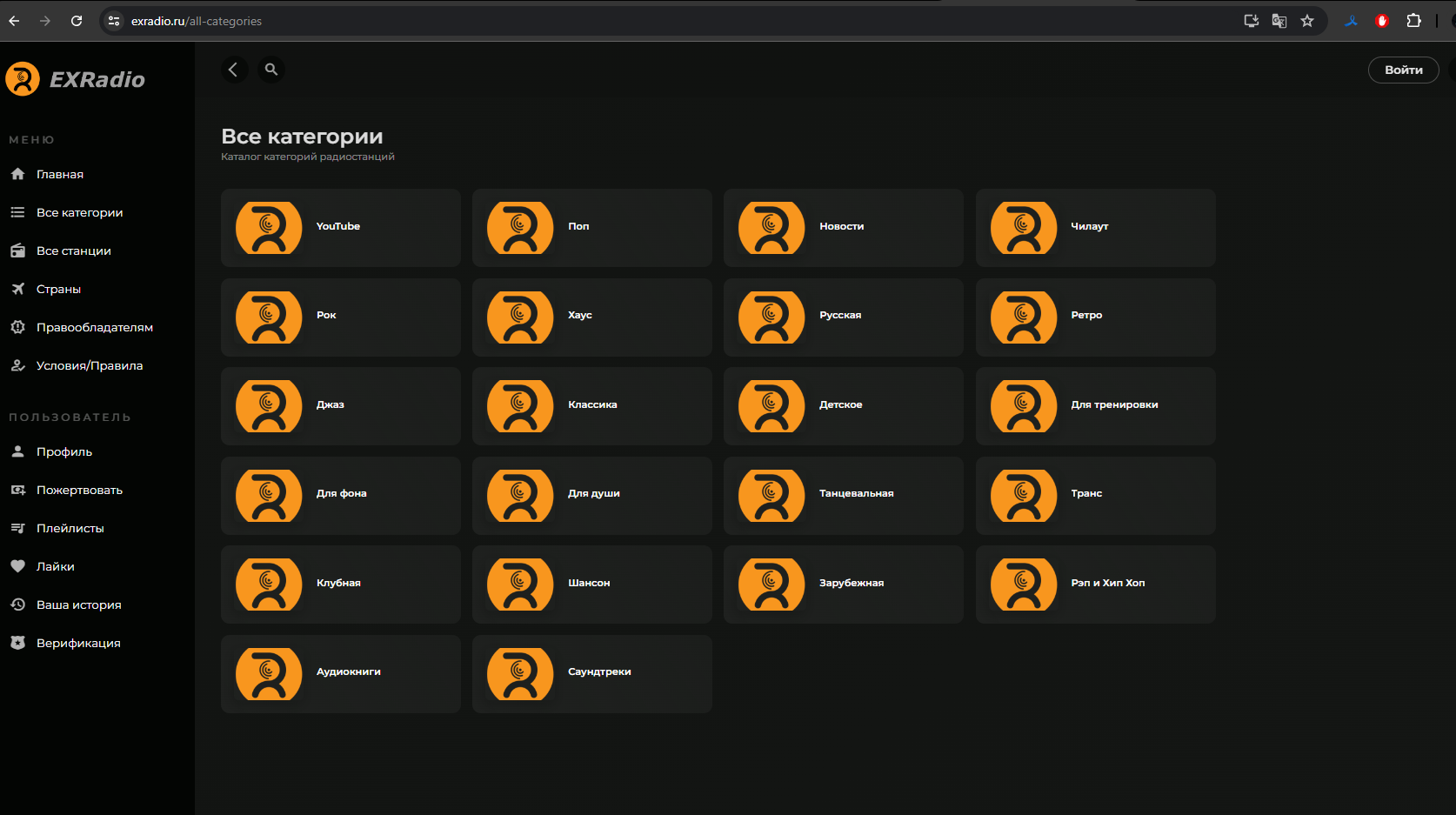The width and height of the screenshot is (1456, 815).
Task: Open Все станции in the sidebar
Action: [x=73, y=251]
